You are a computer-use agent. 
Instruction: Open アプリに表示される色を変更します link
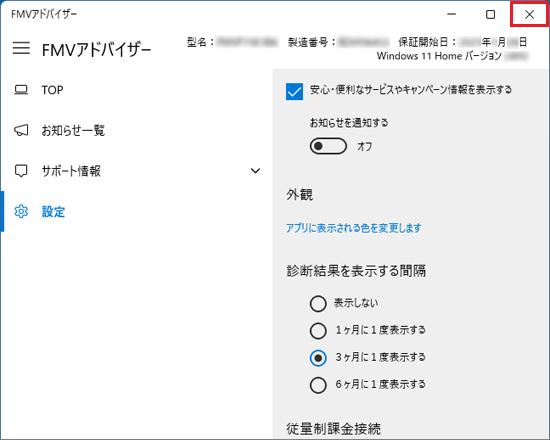(354, 228)
